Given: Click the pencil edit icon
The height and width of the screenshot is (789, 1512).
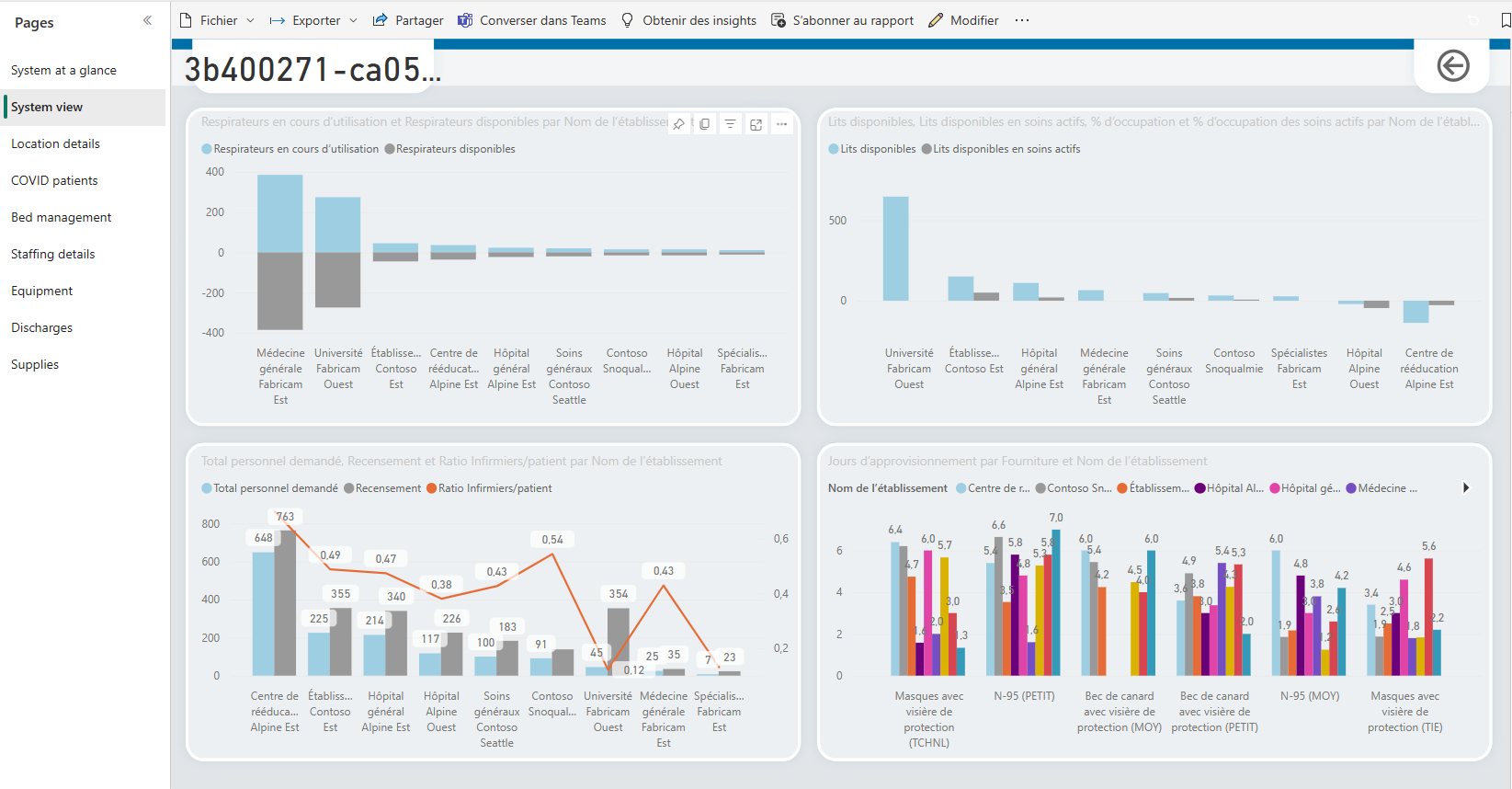Looking at the screenshot, I should [x=936, y=20].
